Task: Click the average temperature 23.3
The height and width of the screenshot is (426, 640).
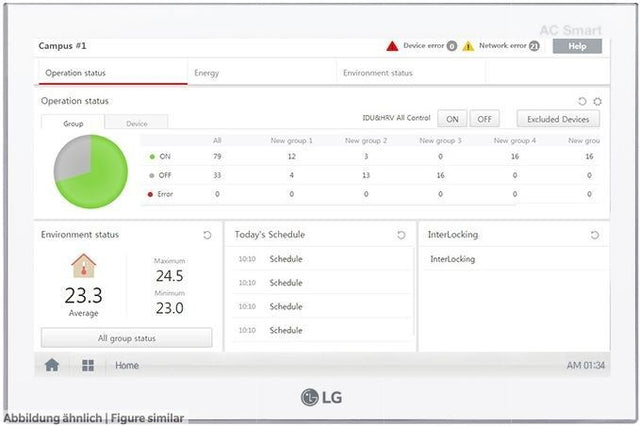Action: point(83,295)
